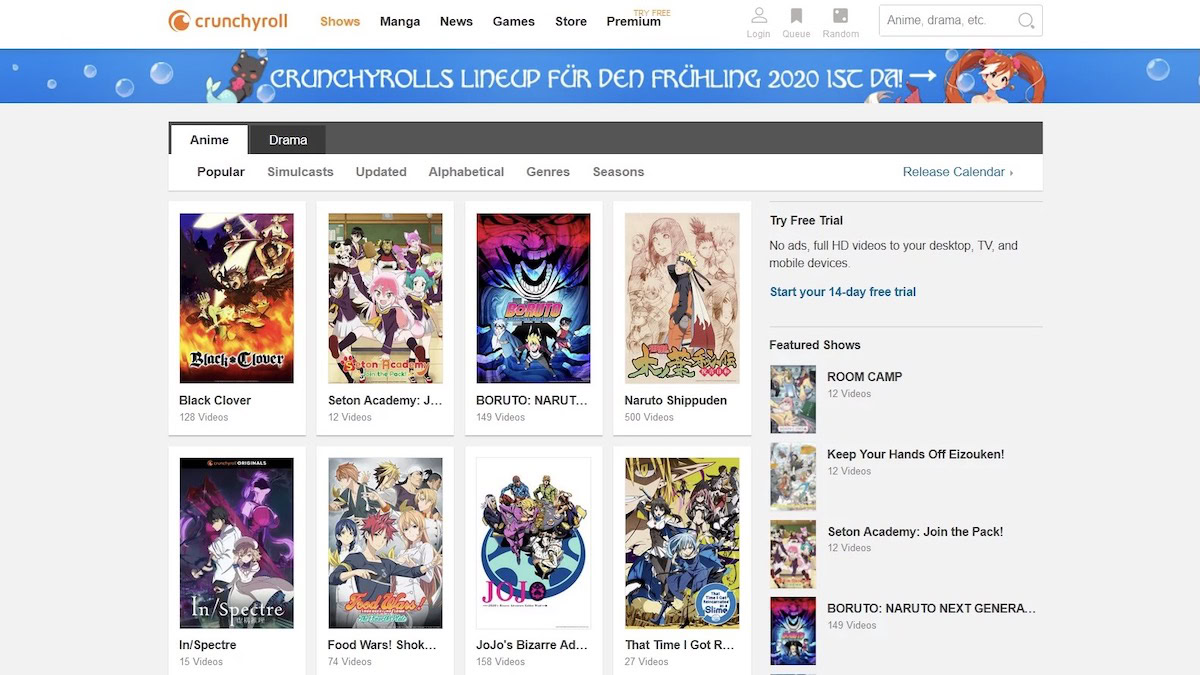Viewport: 1200px width, 675px height.
Task: Open the Genres browser
Action: pos(547,171)
